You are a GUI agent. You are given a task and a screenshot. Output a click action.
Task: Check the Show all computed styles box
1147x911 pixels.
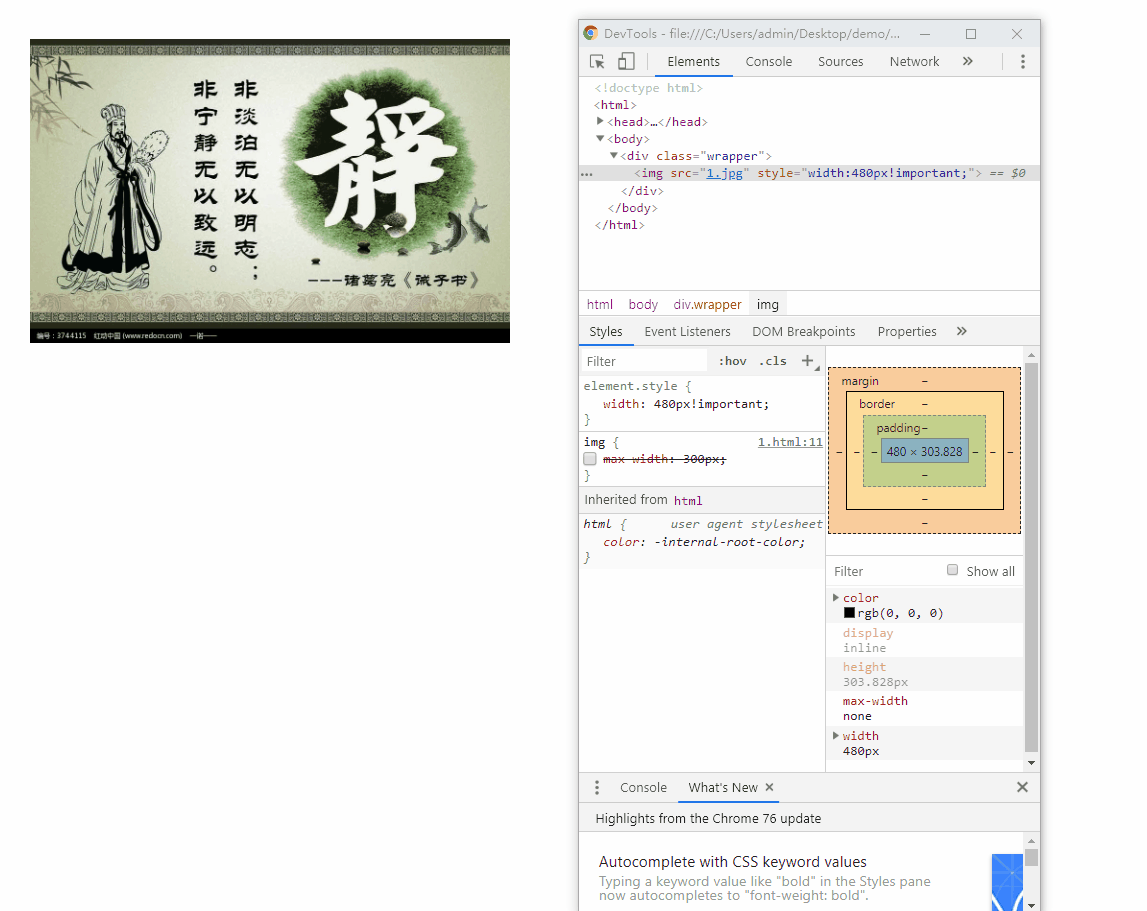click(953, 571)
